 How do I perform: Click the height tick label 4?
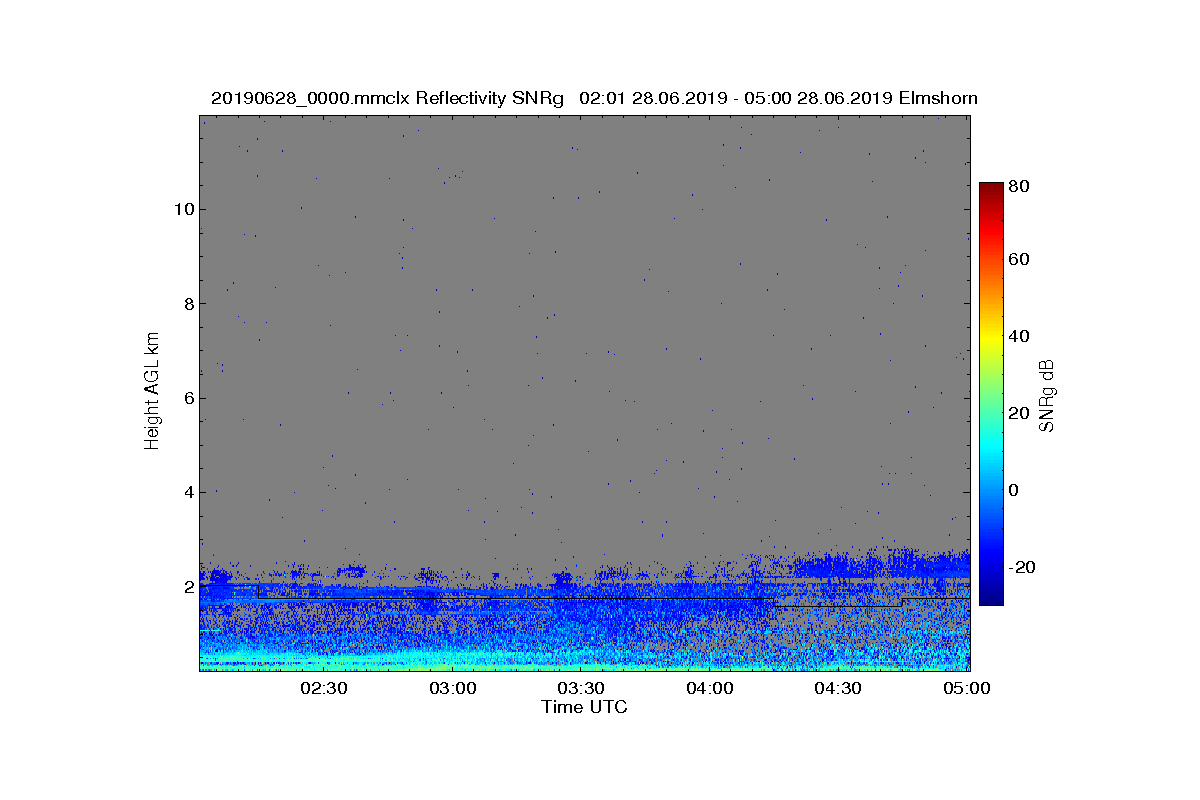pos(188,492)
